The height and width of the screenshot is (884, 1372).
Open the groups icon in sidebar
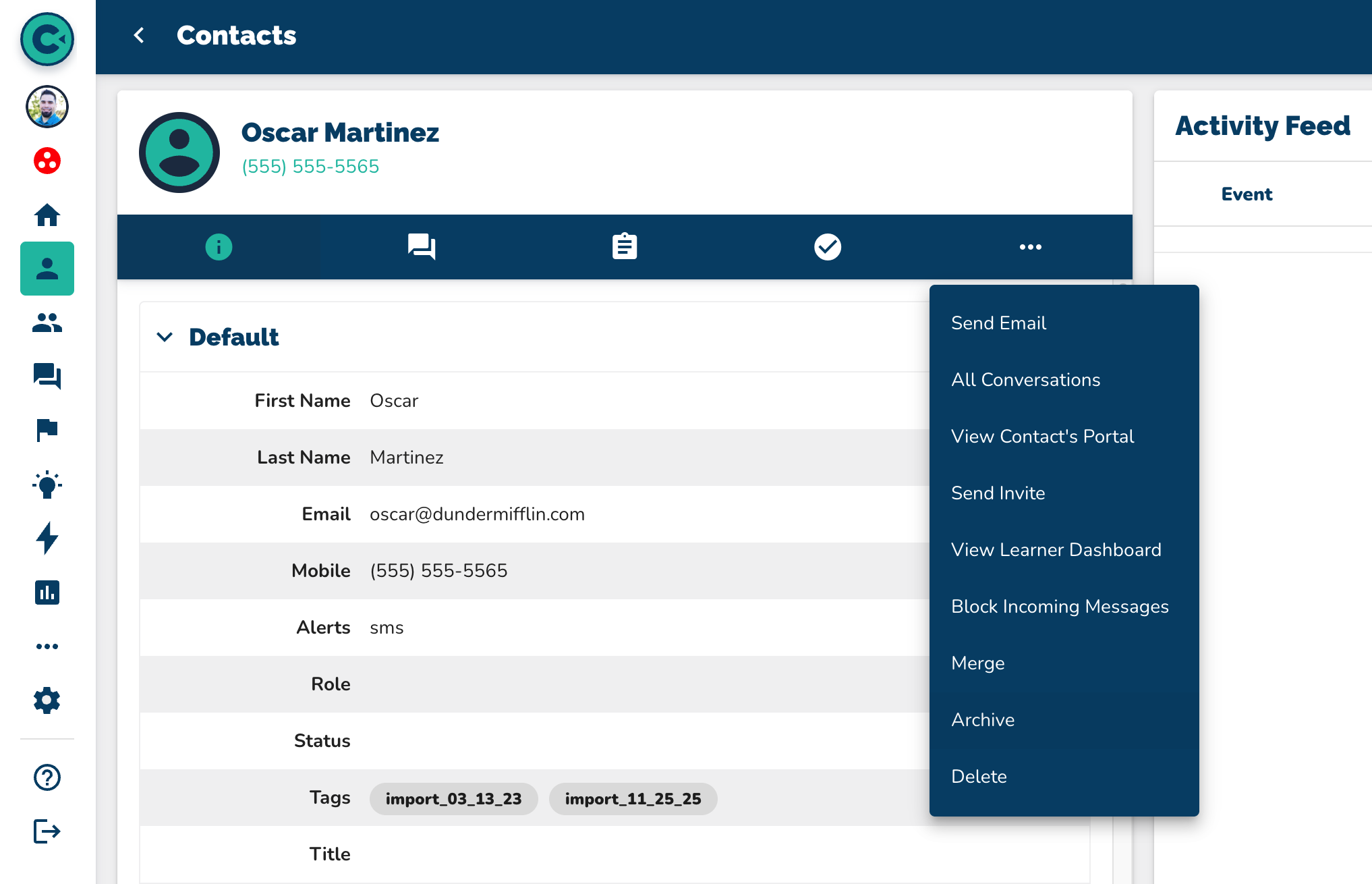[47, 323]
